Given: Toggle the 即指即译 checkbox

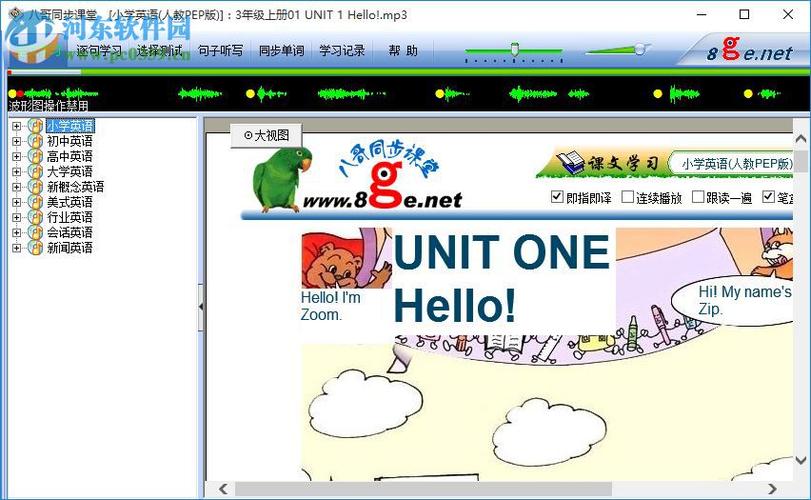Looking at the screenshot, I should [x=557, y=197].
